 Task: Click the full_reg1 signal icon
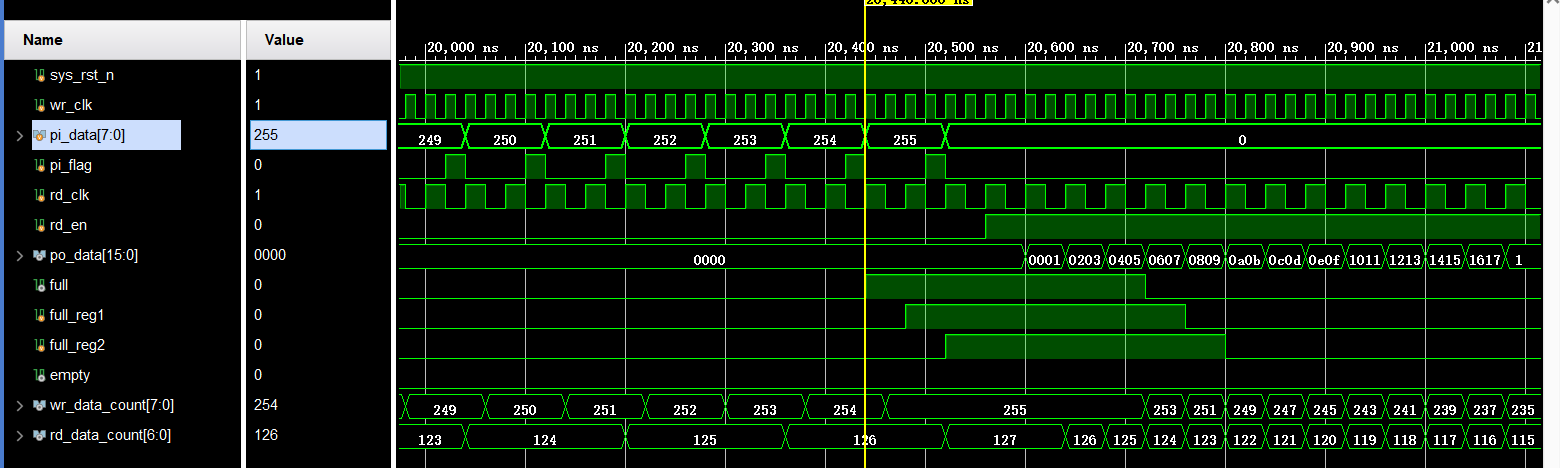click(x=40, y=315)
